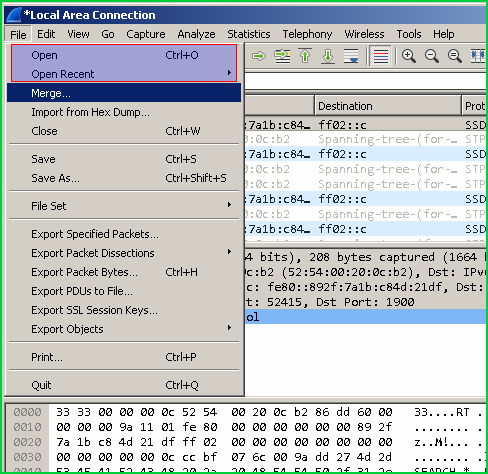Click the Wireshark fin icon in title bar
This screenshot has width=488, height=474.
coord(14,15)
